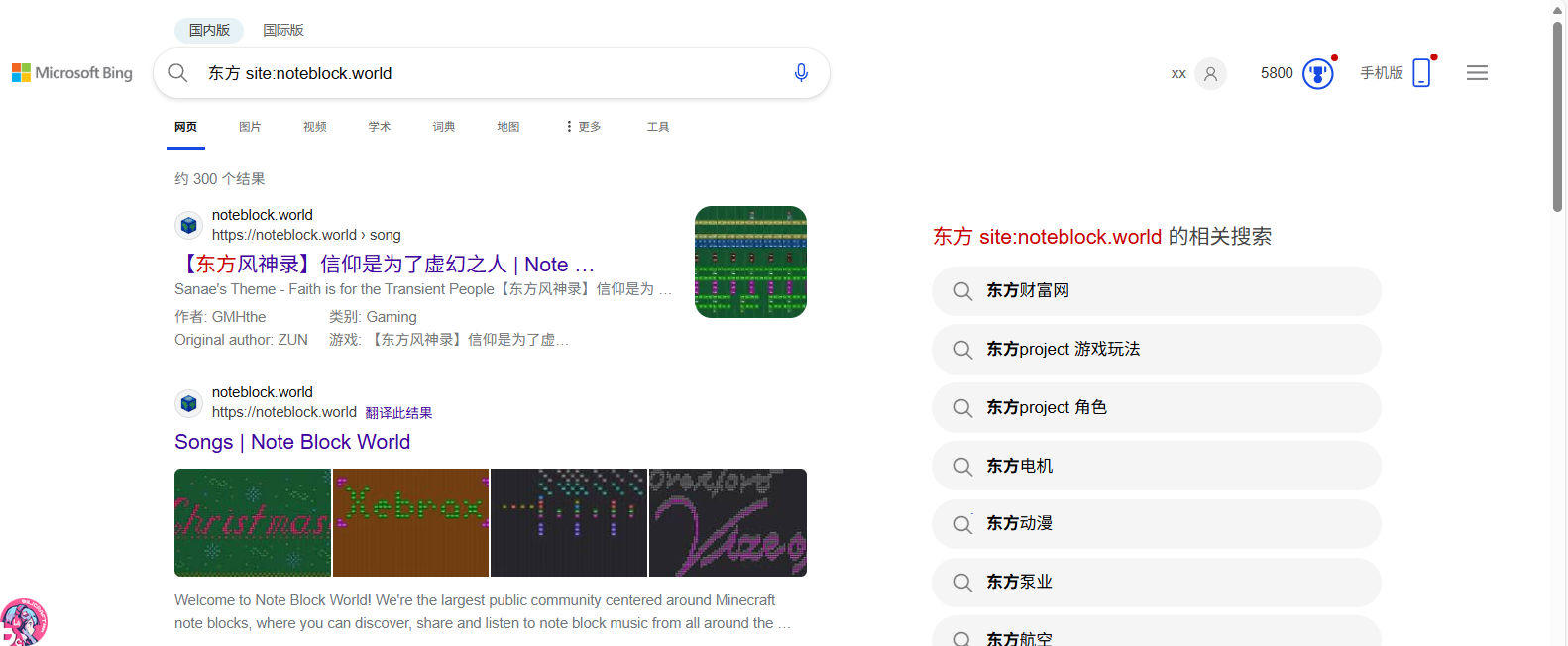This screenshot has width=1568, height=646.
Task: Click the search icon beside 东方财富网
Action: pos(962,291)
